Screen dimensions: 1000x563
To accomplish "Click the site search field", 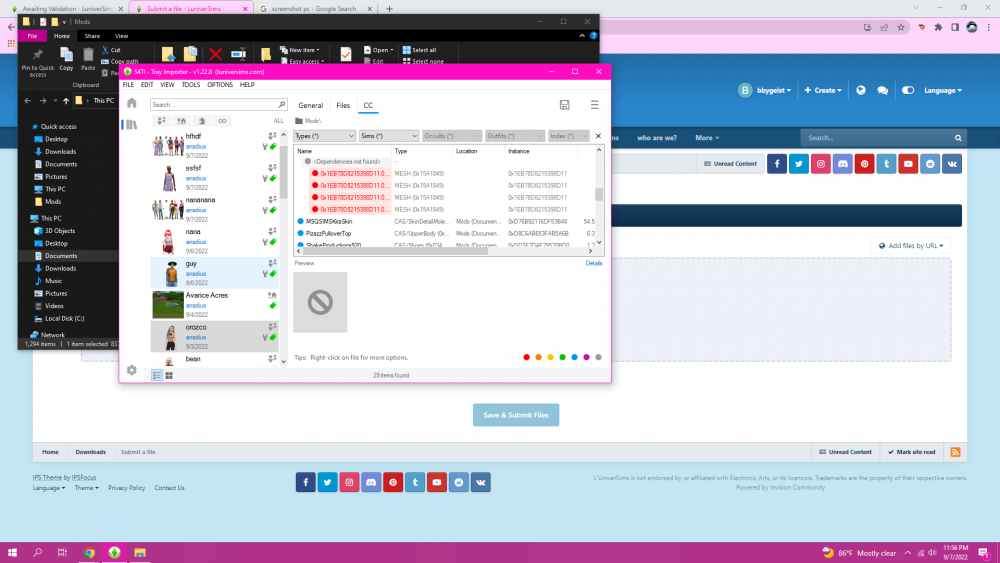I will [x=878, y=138].
